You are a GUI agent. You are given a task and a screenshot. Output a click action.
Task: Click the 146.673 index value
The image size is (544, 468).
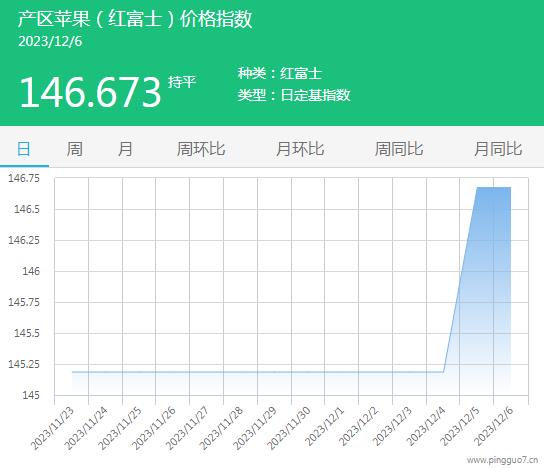pos(90,92)
